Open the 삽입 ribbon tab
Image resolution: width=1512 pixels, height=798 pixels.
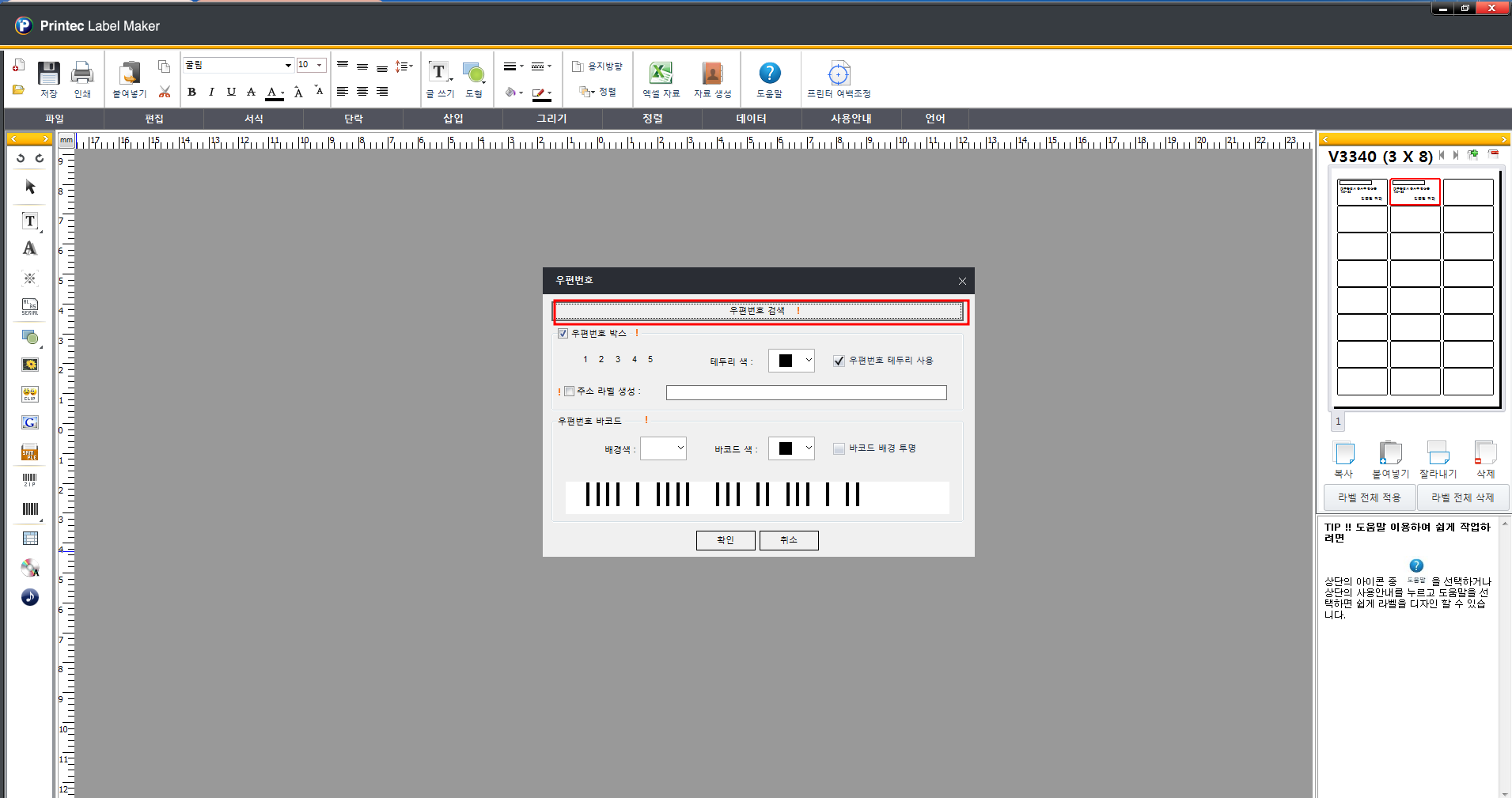[453, 119]
